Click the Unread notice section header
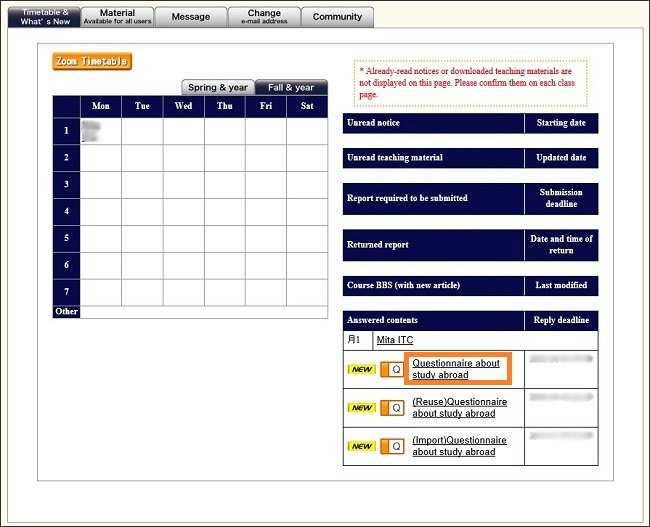This screenshot has height=527, width=650. 432,123
